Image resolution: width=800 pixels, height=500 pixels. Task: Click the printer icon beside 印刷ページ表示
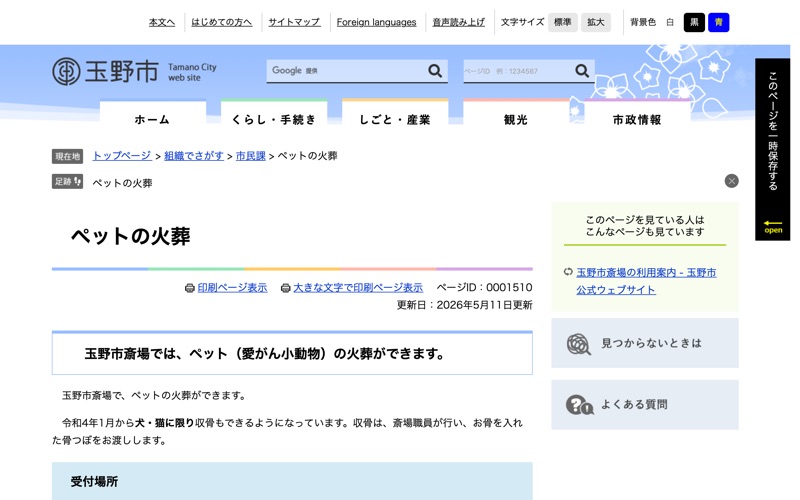189,288
